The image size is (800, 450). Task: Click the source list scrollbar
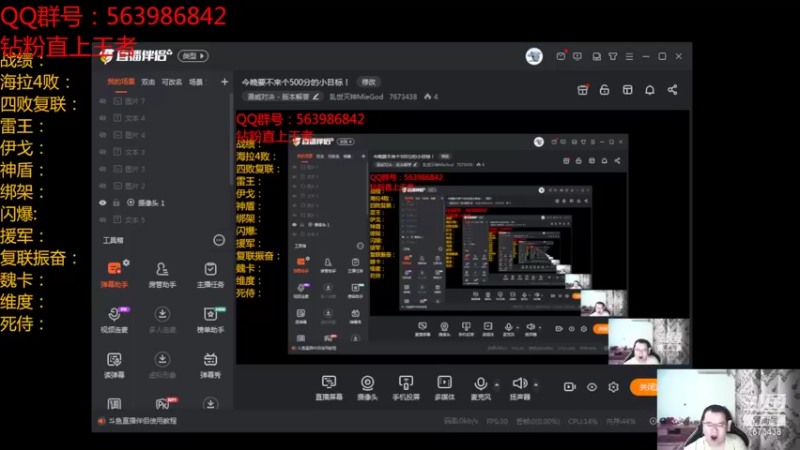pos(231,138)
